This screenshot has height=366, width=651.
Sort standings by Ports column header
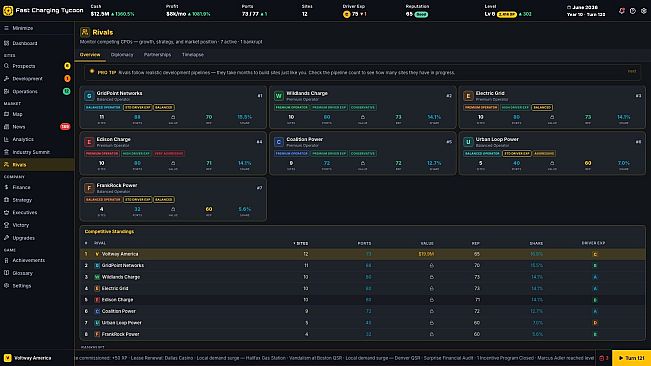coord(364,243)
